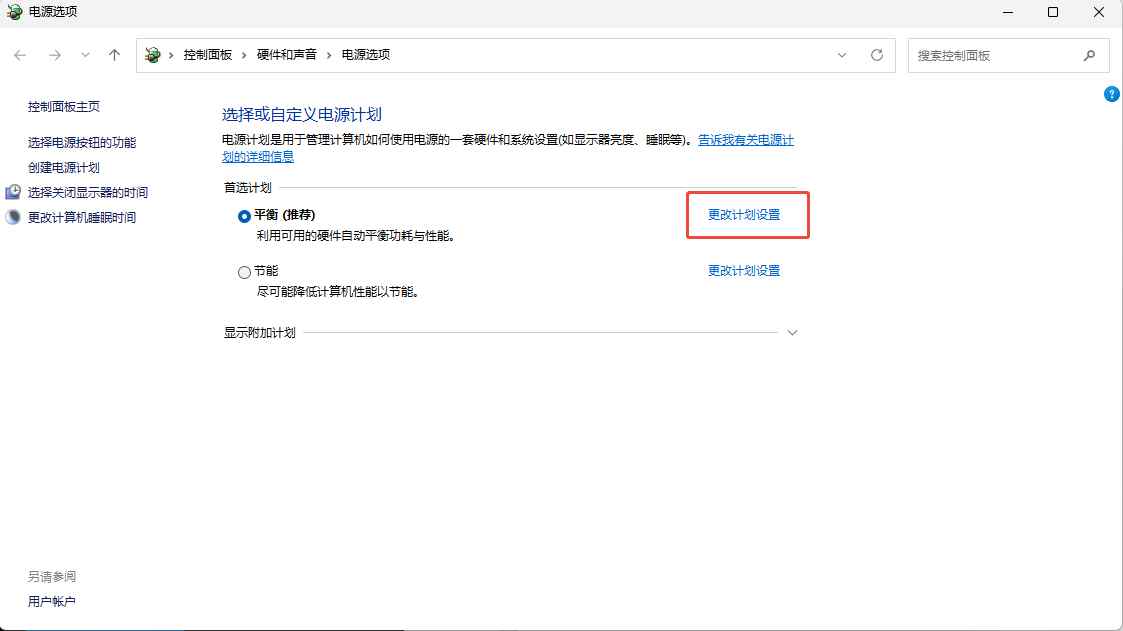Open 选择电源按钮的功能 link
The width and height of the screenshot is (1123, 631).
click(x=82, y=143)
